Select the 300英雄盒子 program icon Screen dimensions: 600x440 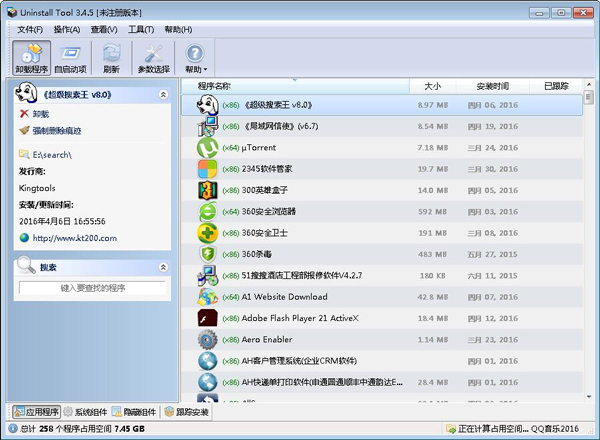tap(207, 190)
